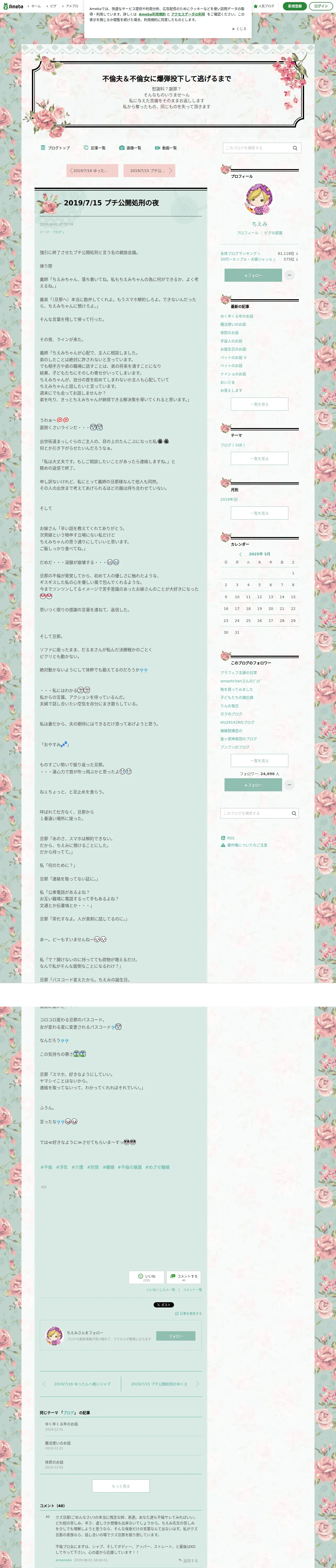This screenshot has height=1568, width=336.
Task: Go to previous article 2019/7/16 ゆった… at top
Action: 92,170
